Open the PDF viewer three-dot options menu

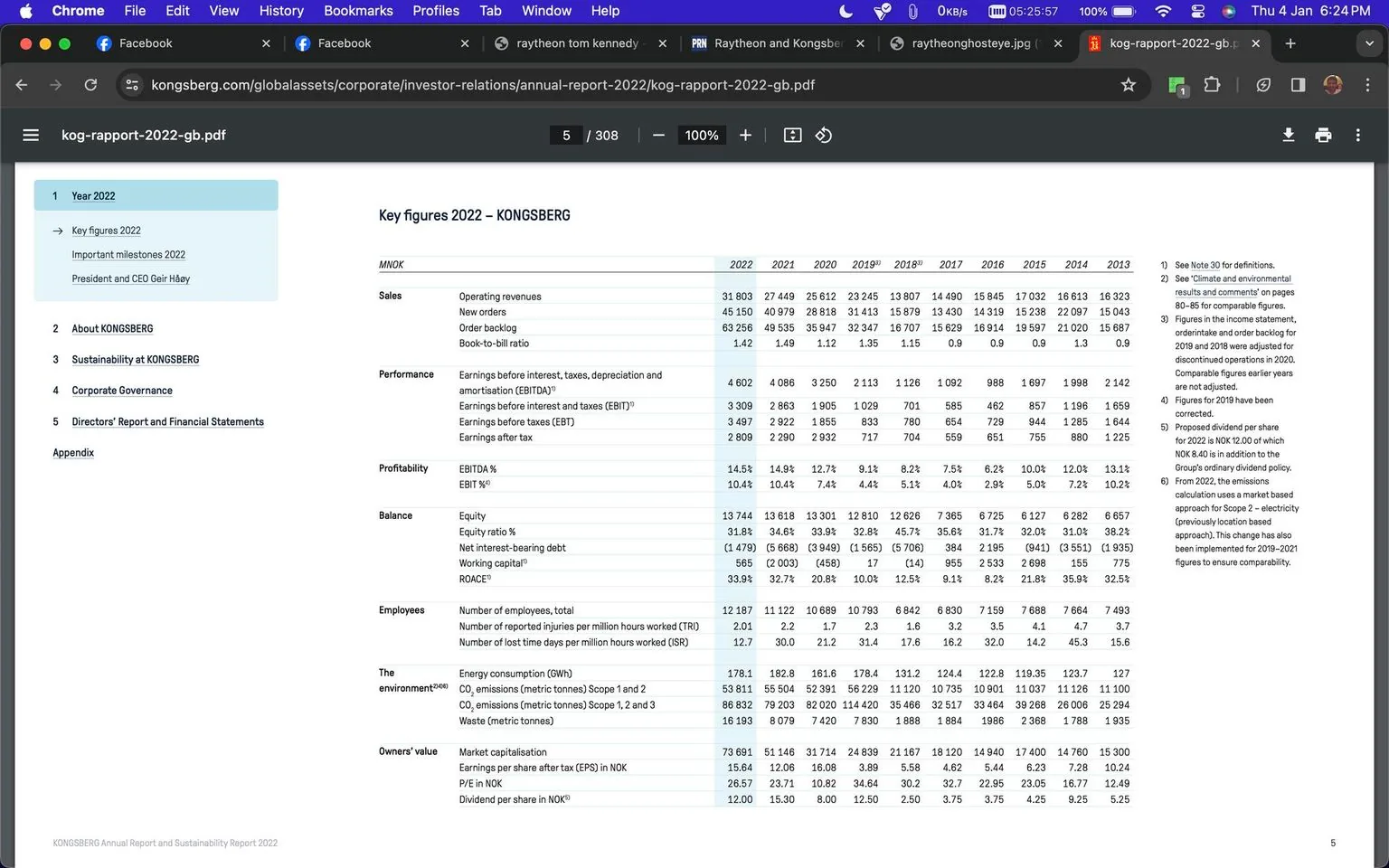click(x=1357, y=135)
